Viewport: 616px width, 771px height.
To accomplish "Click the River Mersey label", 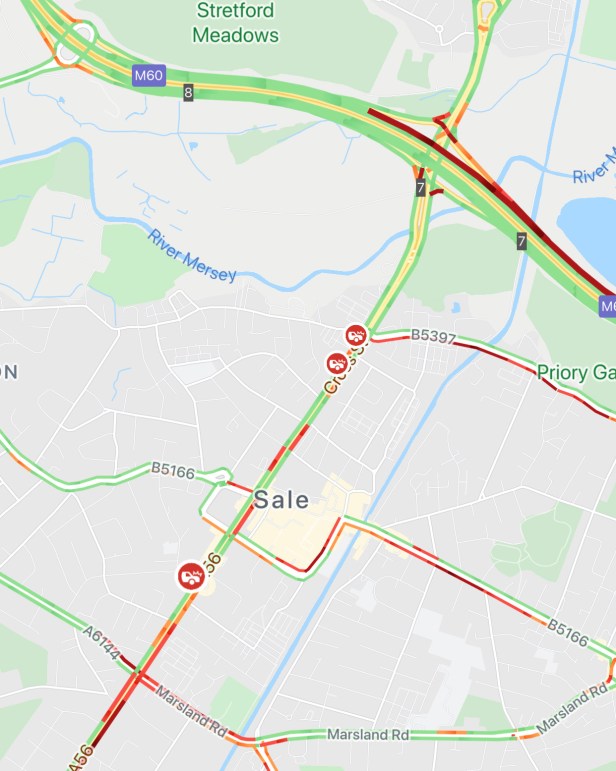I will pos(192,256).
